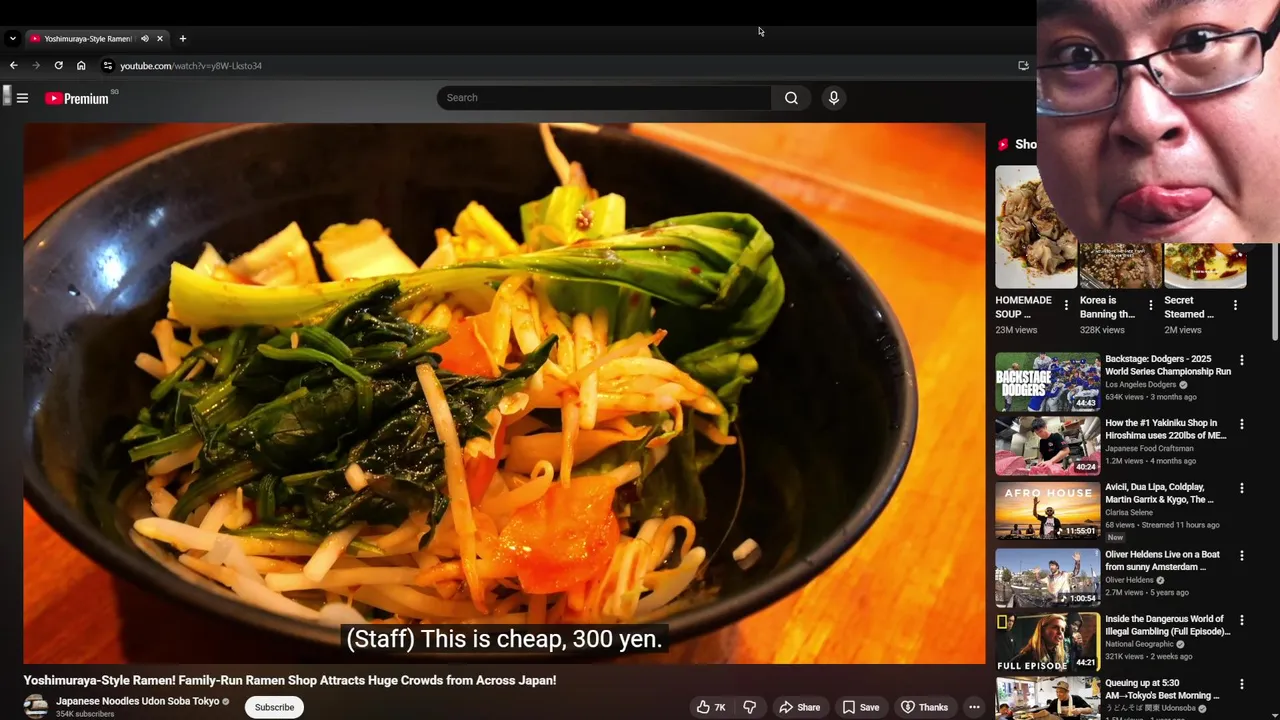Screen dimensions: 1280x720
Task: Click the sidebar vertical scrollbar
Action: click(x=1274, y=290)
